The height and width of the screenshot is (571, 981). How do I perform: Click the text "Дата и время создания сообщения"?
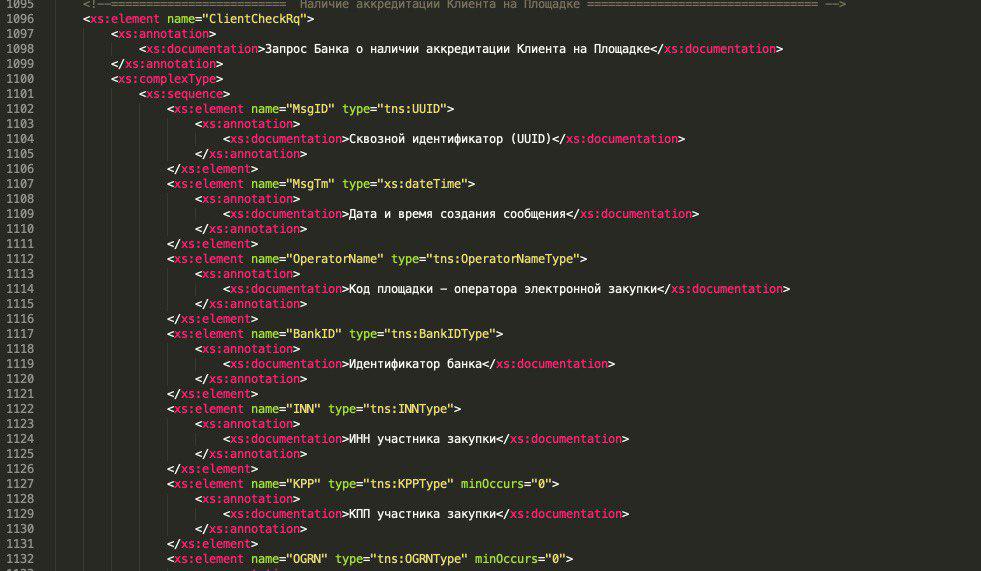tap(457, 214)
